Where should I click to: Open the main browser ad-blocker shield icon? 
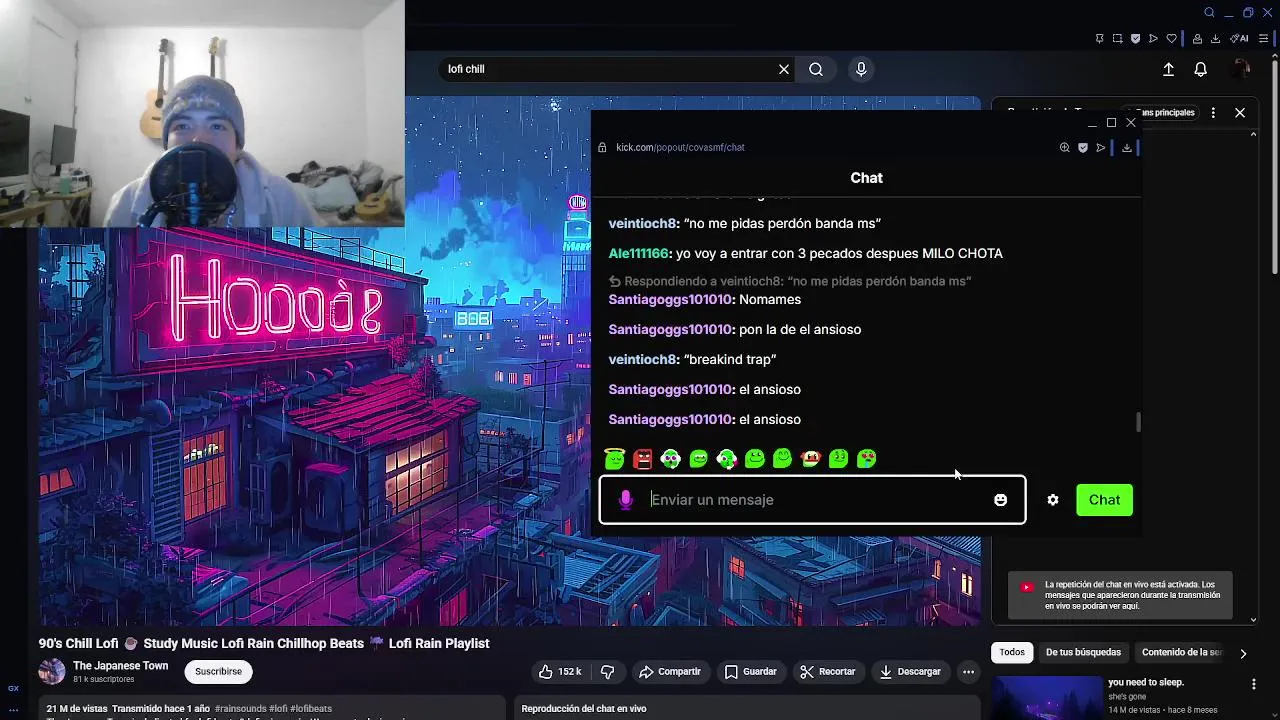1135,39
